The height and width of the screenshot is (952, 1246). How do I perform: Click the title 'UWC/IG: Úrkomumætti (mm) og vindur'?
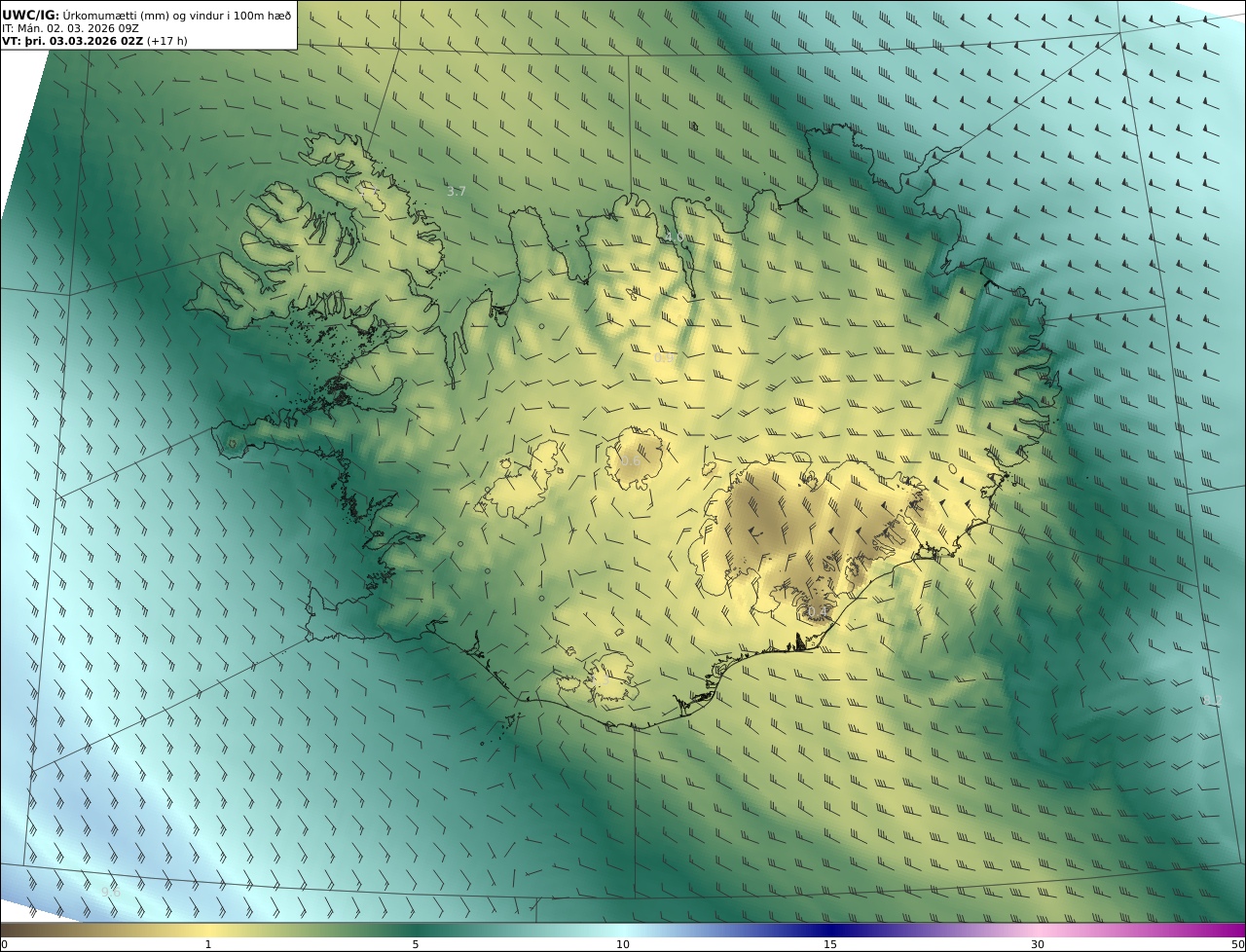point(146,15)
